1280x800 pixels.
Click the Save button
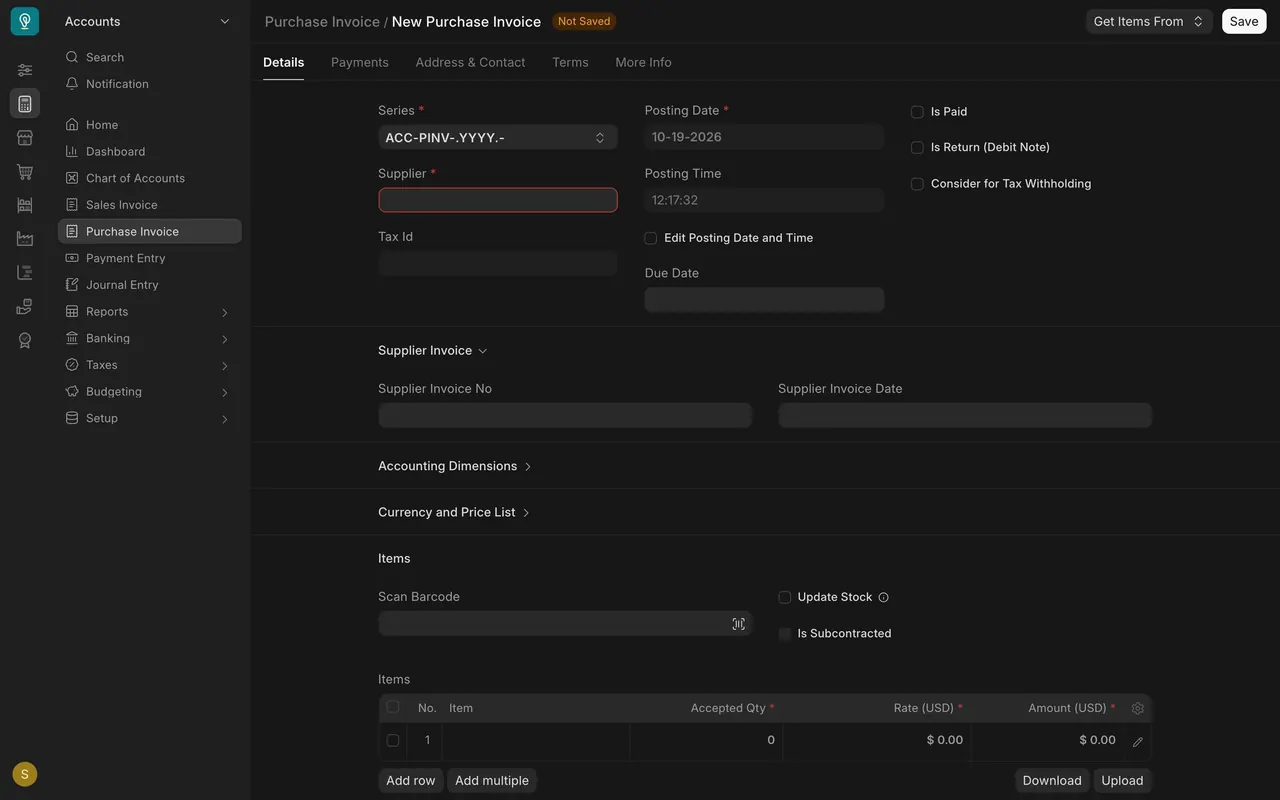[1244, 21]
